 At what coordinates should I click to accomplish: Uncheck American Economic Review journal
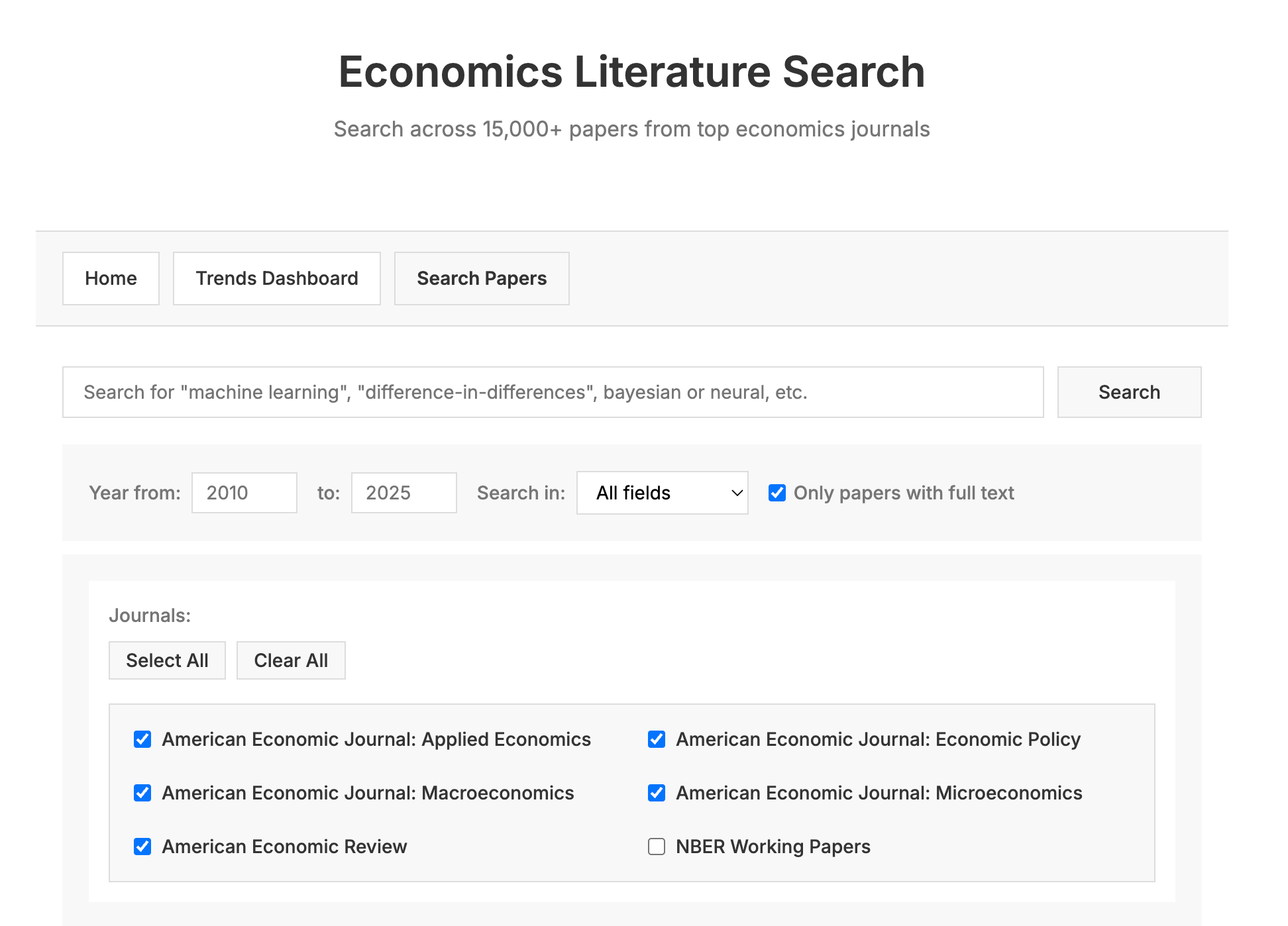142,847
